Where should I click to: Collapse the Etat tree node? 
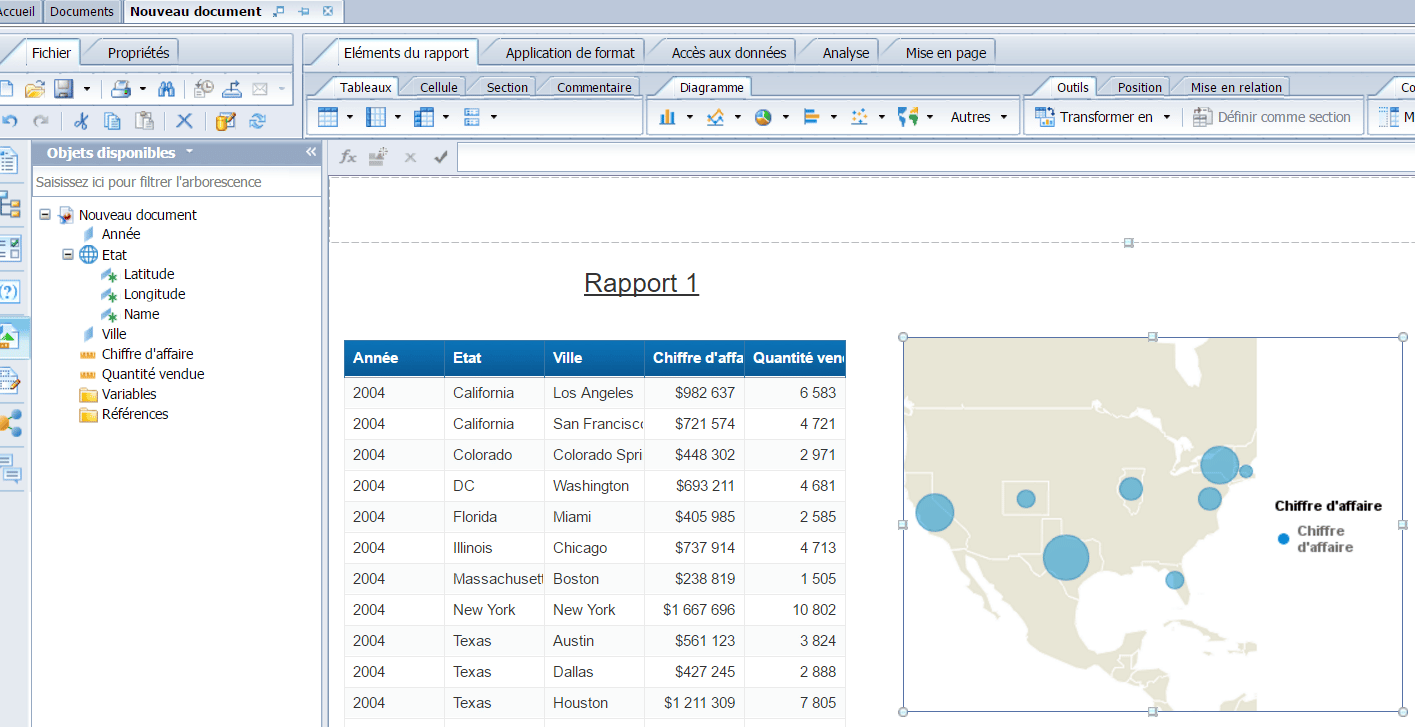coord(68,255)
